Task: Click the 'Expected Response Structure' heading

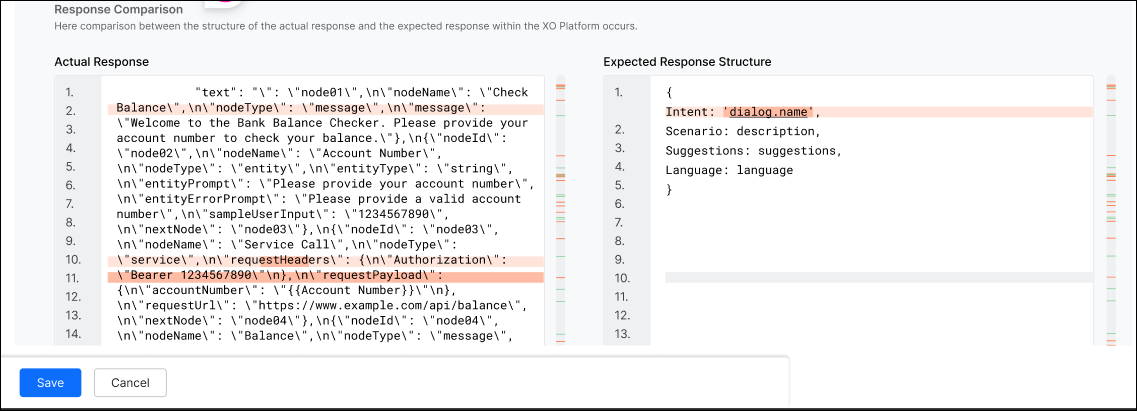Action: pyautogui.click(x=687, y=62)
